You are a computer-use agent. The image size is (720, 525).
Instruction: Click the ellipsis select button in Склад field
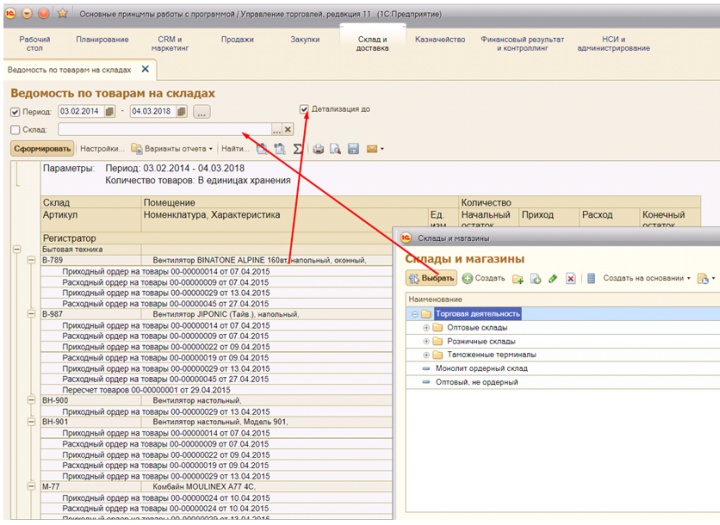click(x=276, y=130)
